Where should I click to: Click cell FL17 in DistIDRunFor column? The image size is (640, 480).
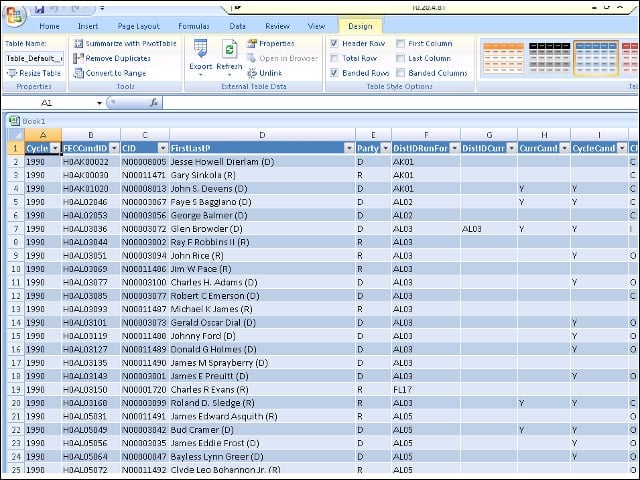point(426,389)
